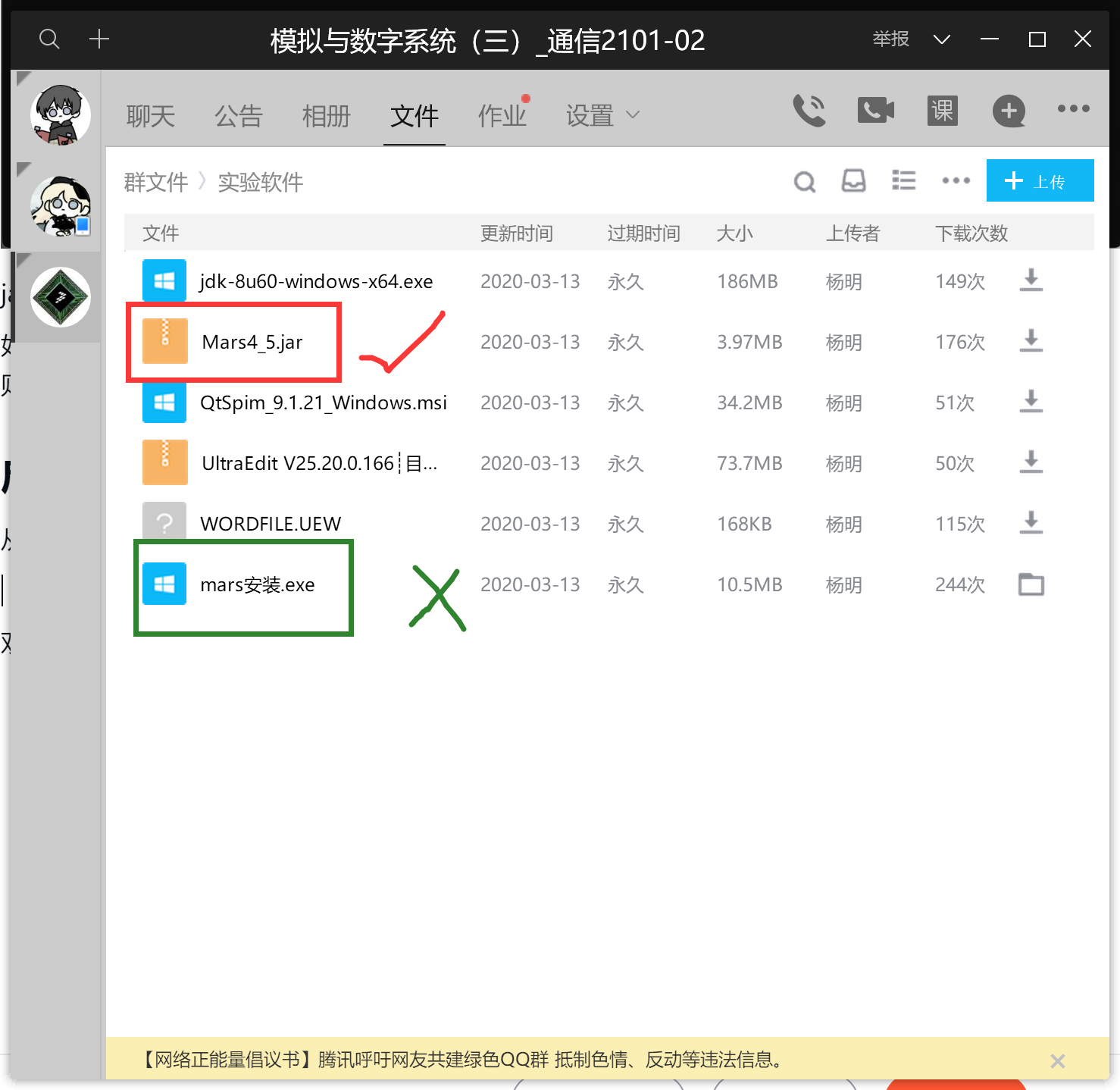Download the Mars4_5.jar file

[1030, 341]
